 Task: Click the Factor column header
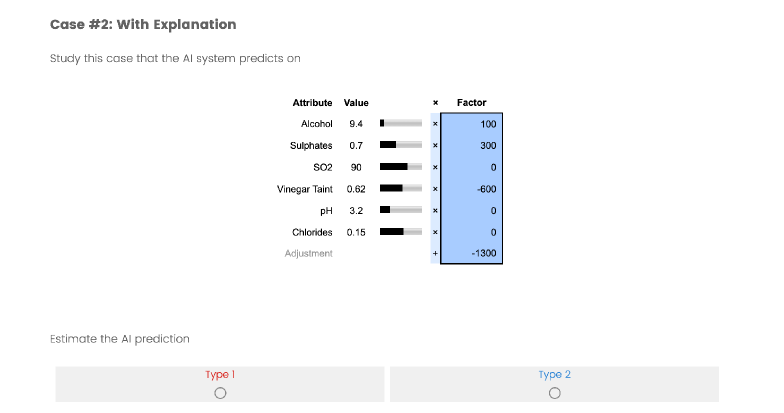[x=471, y=103]
